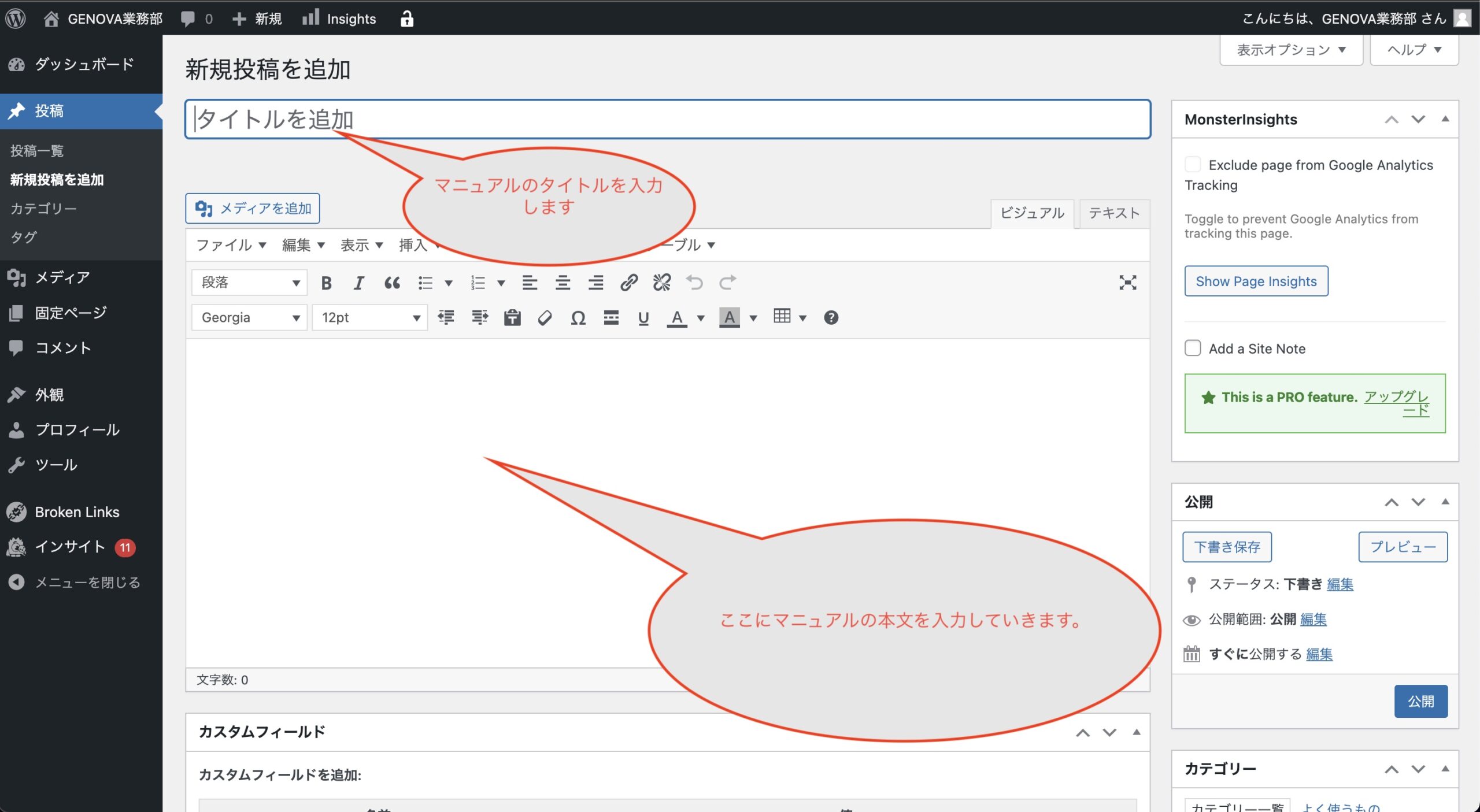This screenshot has width=1480, height=812.
Task: Switch to the テキスト editor tab
Action: point(1113,213)
